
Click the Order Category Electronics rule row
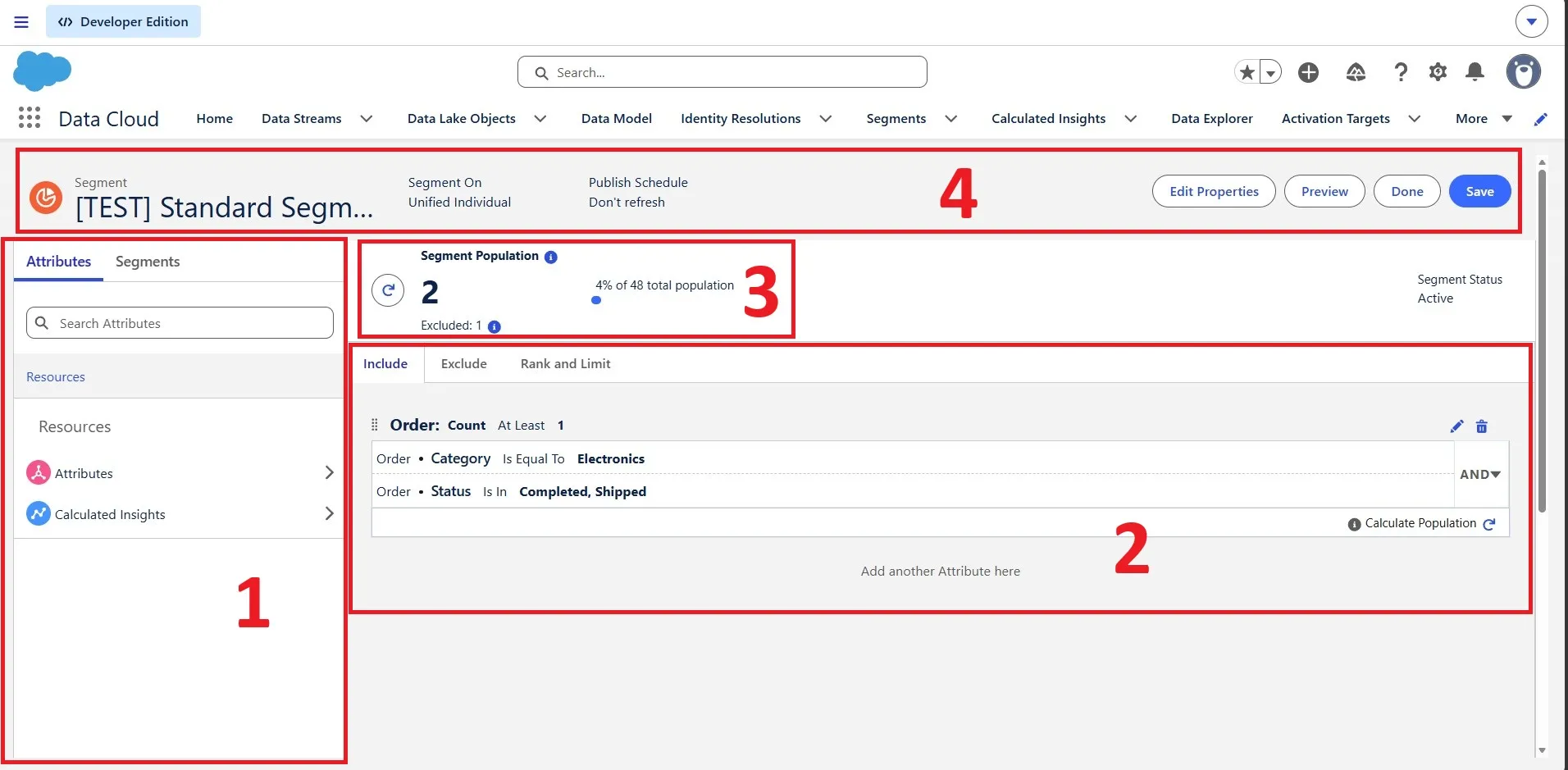coord(913,458)
